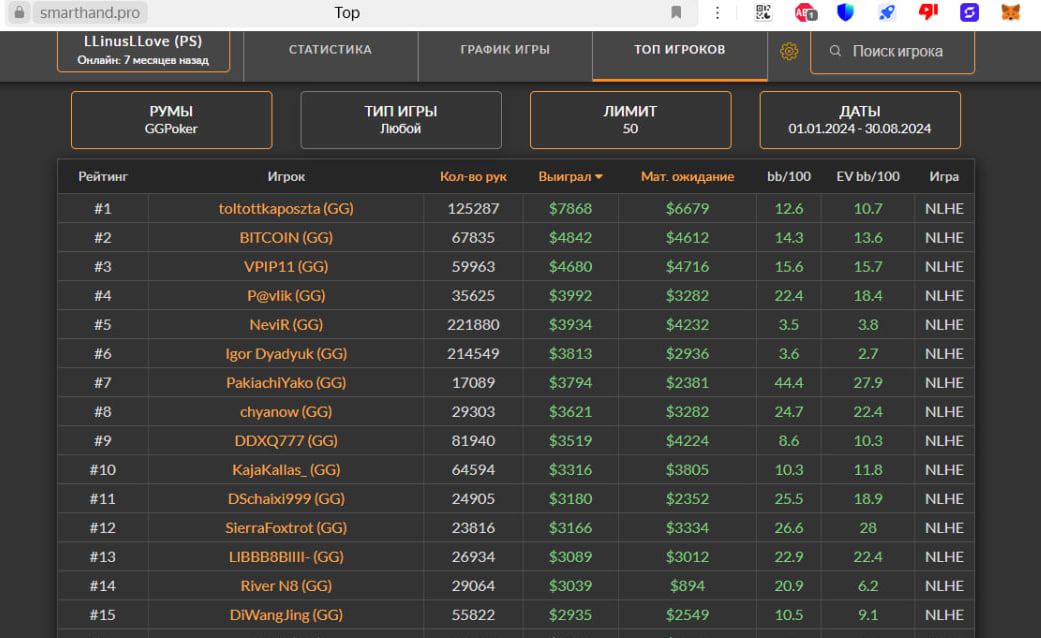Open player DSchaixi999 (GG)
This screenshot has height=638, width=1041.
[x=286, y=499]
